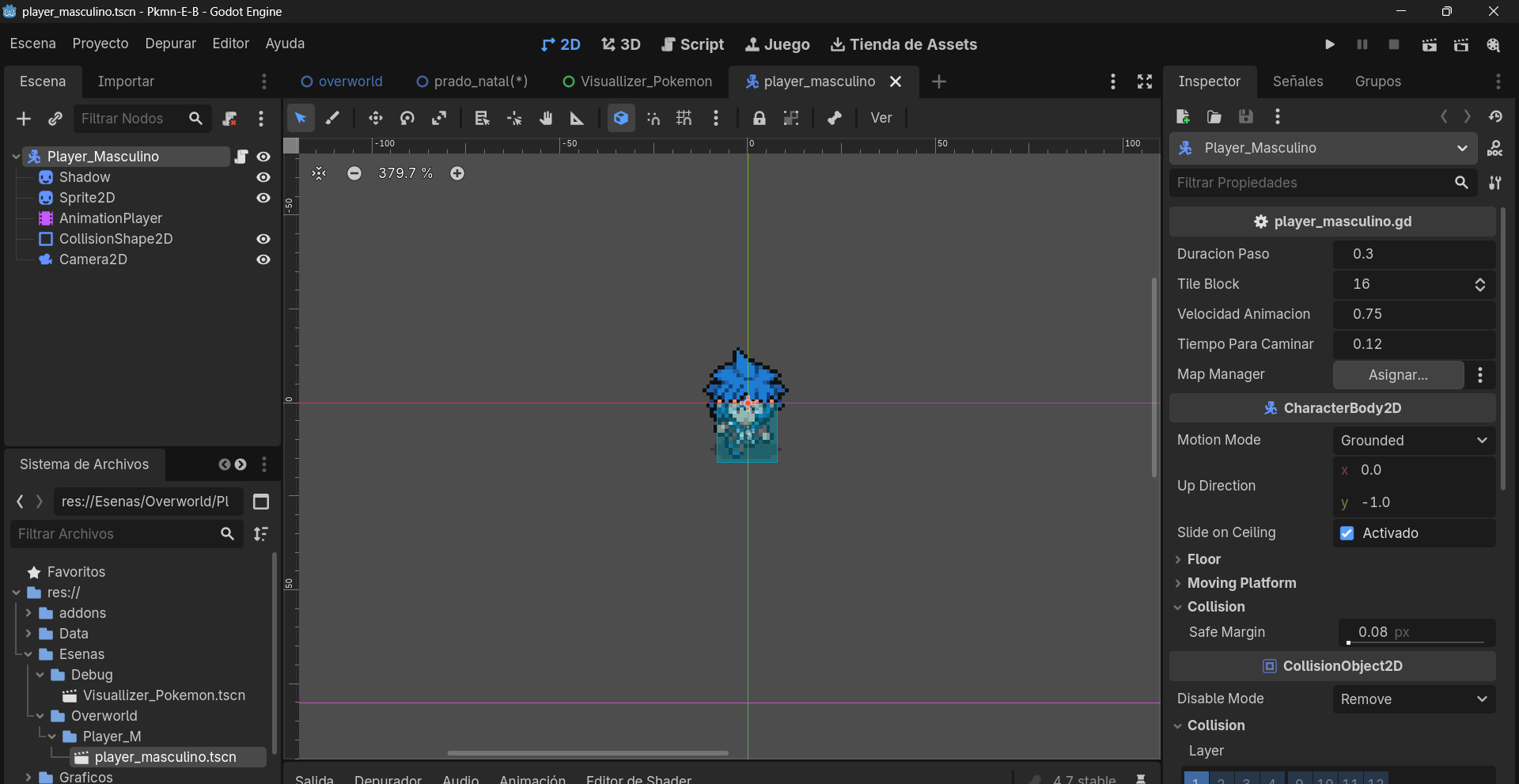Open the object history icon in Inspector
The height and width of the screenshot is (784, 1519).
[1495, 117]
